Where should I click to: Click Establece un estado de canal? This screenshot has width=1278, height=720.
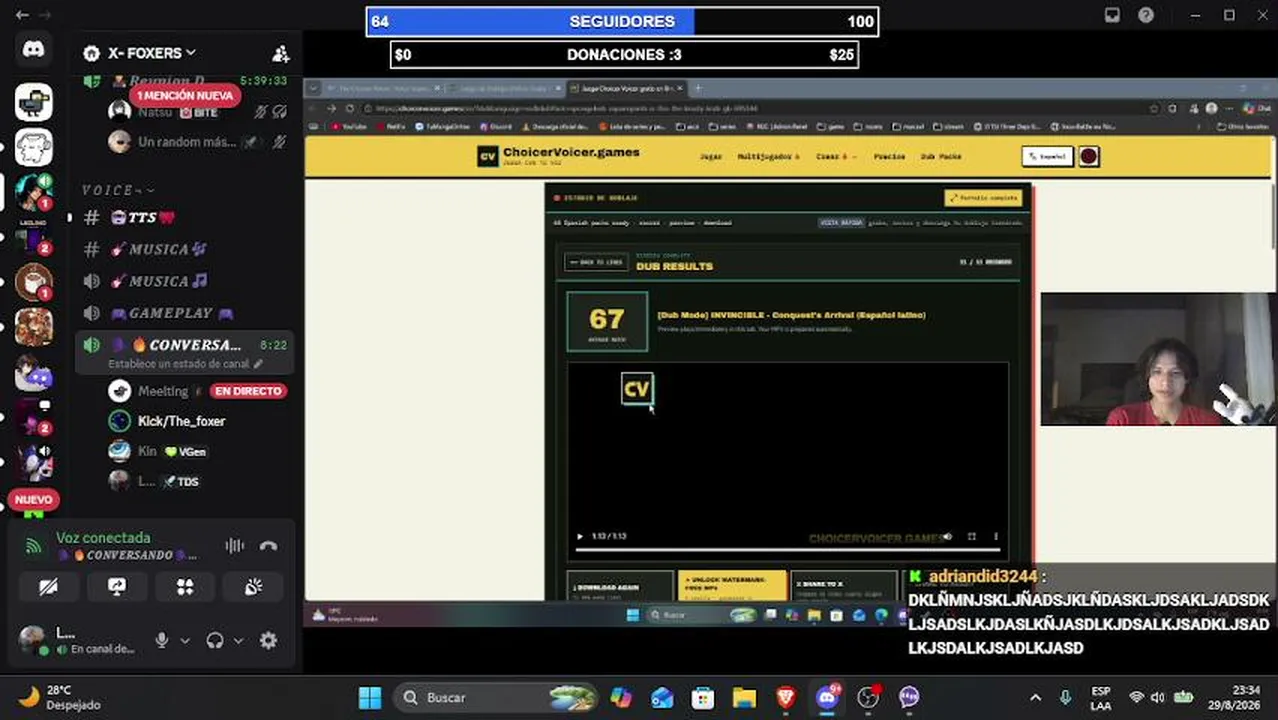(x=178, y=364)
